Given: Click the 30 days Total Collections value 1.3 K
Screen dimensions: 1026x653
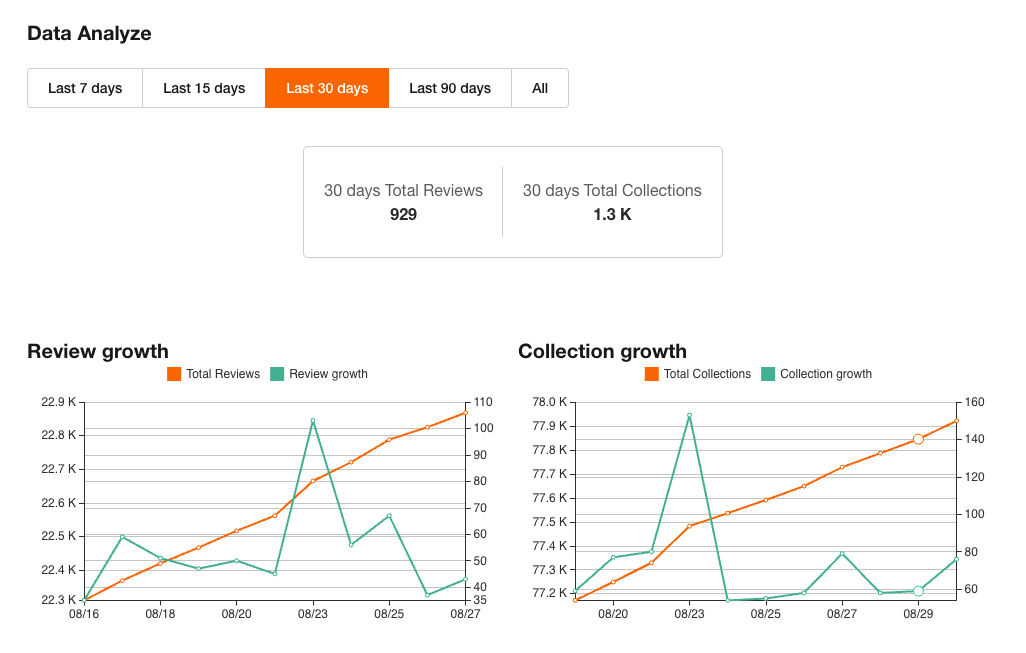Looking at the screenshot, I should [x=612, y=214].
